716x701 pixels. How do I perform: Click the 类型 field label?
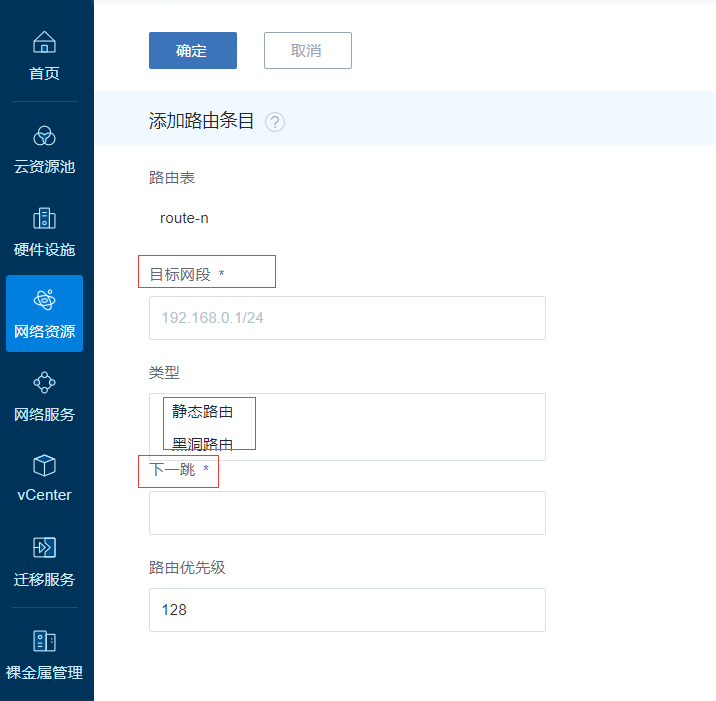click(164, 373)
